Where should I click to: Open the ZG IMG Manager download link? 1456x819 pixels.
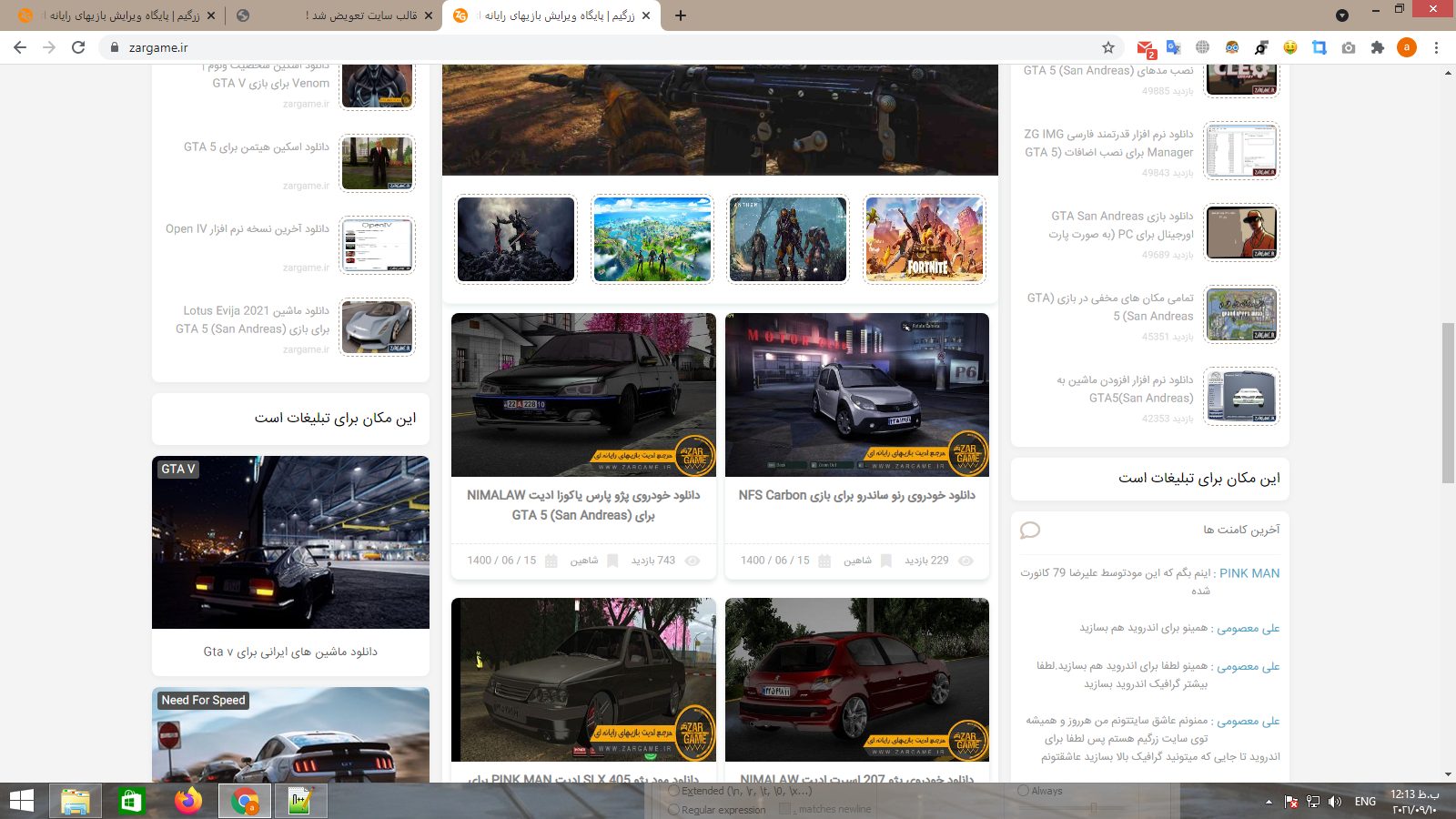pos(1108,143)
